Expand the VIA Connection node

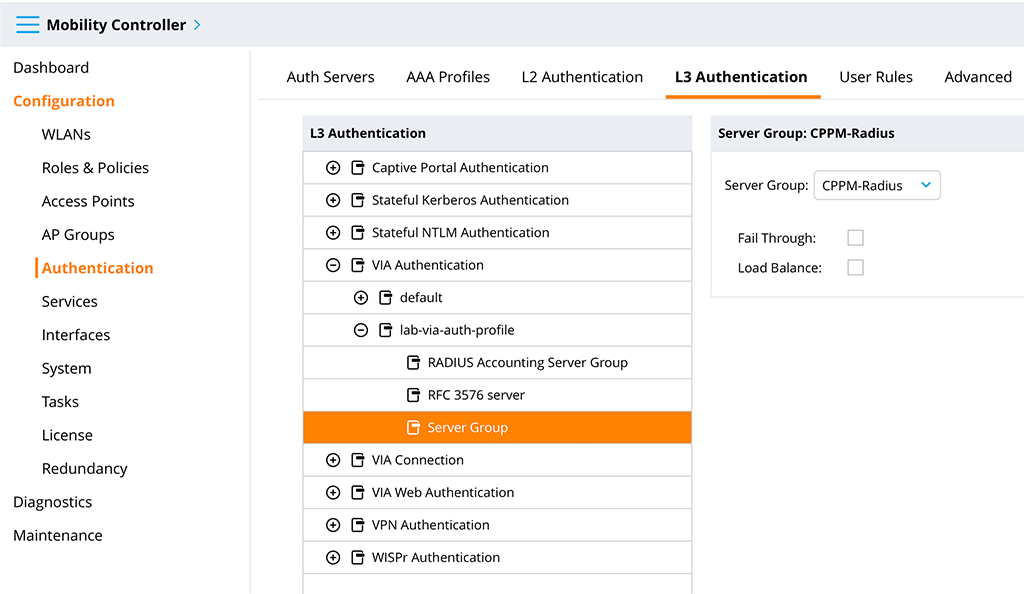click(x=333, y=460)
